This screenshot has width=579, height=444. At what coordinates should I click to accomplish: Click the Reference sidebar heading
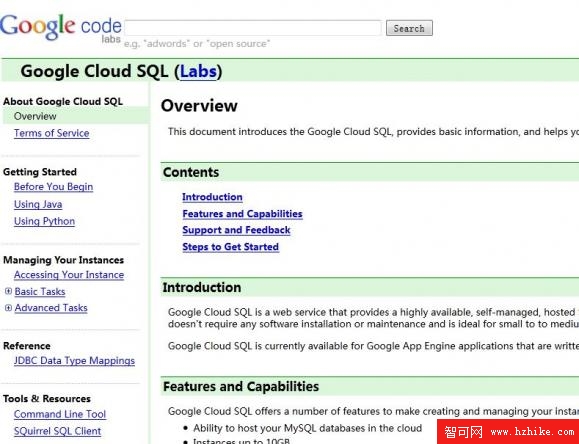point(27,346)
